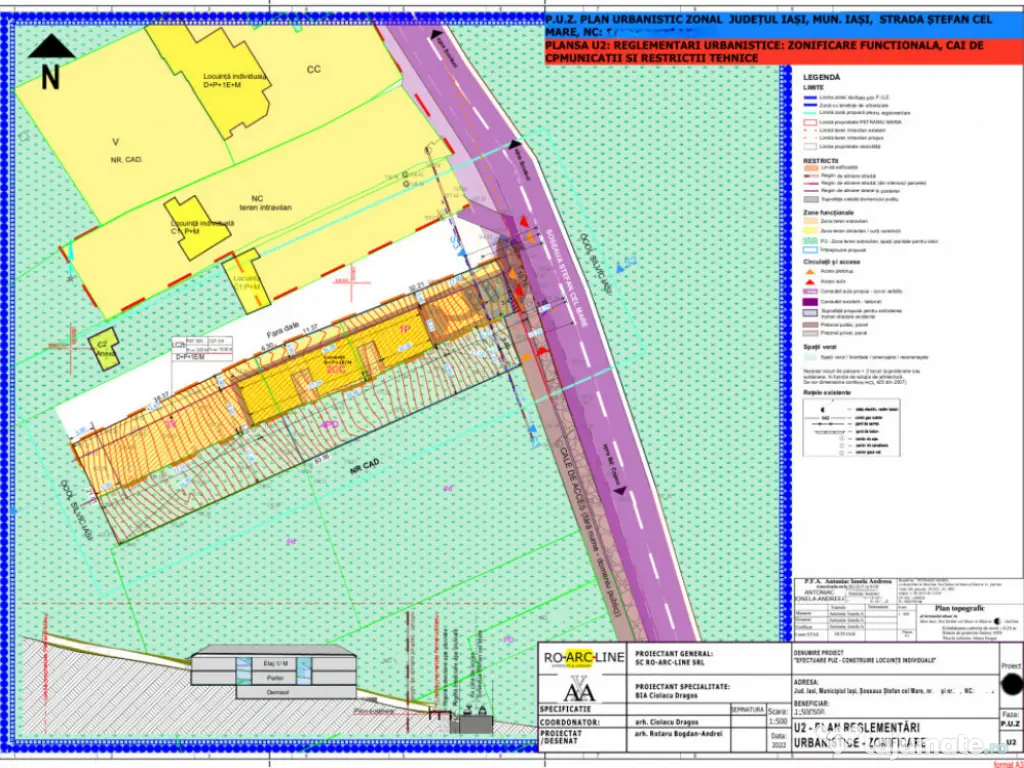
Task: Click the yellow intravilan zone legend swatch
Action: pyautogui.click(x=810, y=229)
